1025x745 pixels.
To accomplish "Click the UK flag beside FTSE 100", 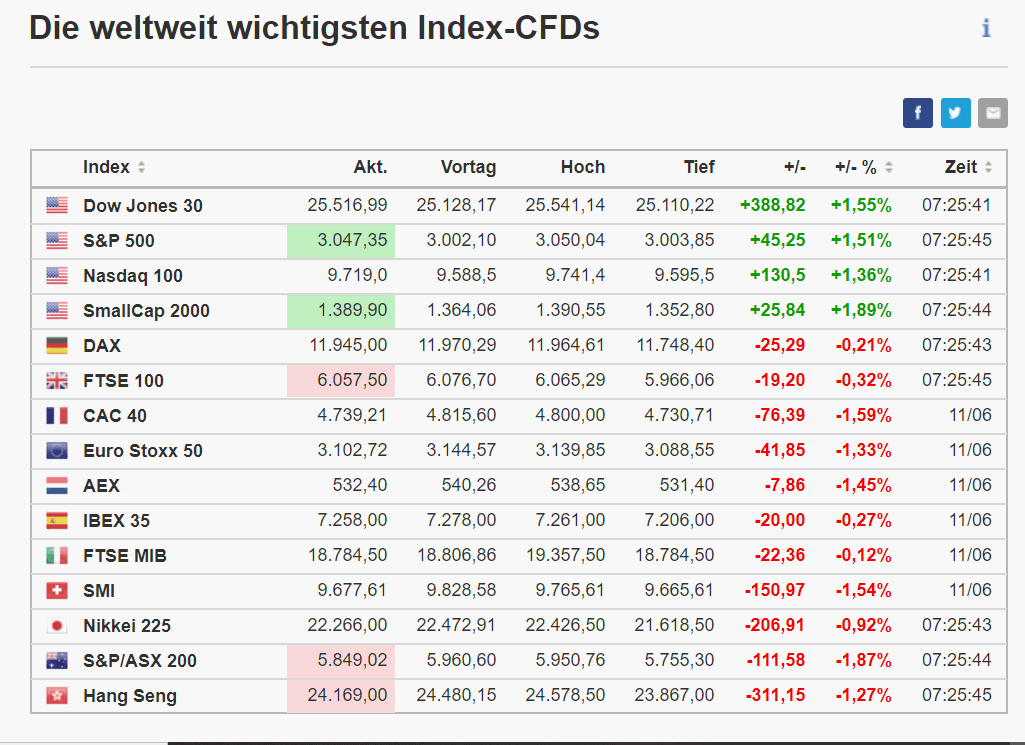I will [x=57, y=381].
